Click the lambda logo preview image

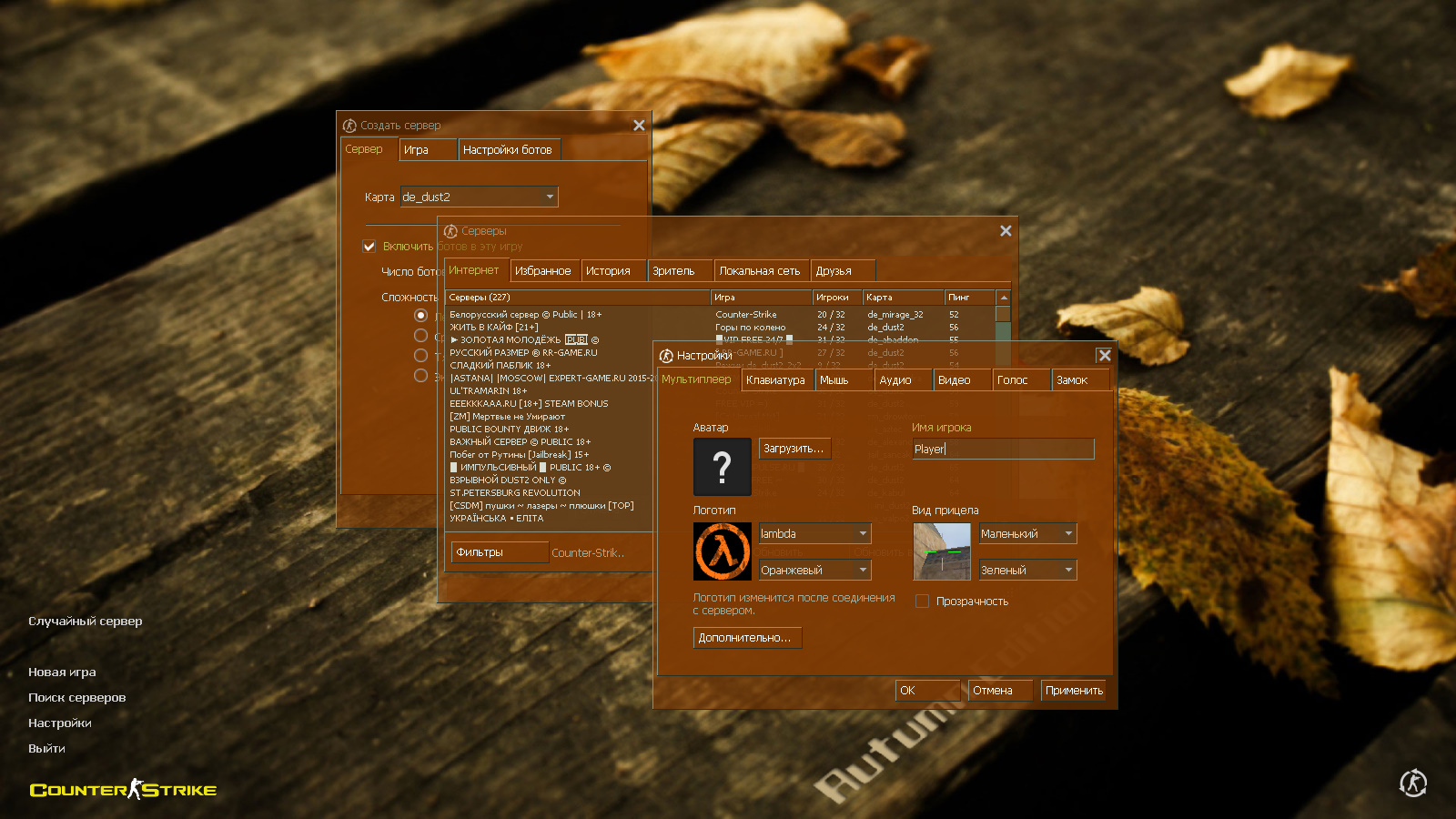point(722,551)
